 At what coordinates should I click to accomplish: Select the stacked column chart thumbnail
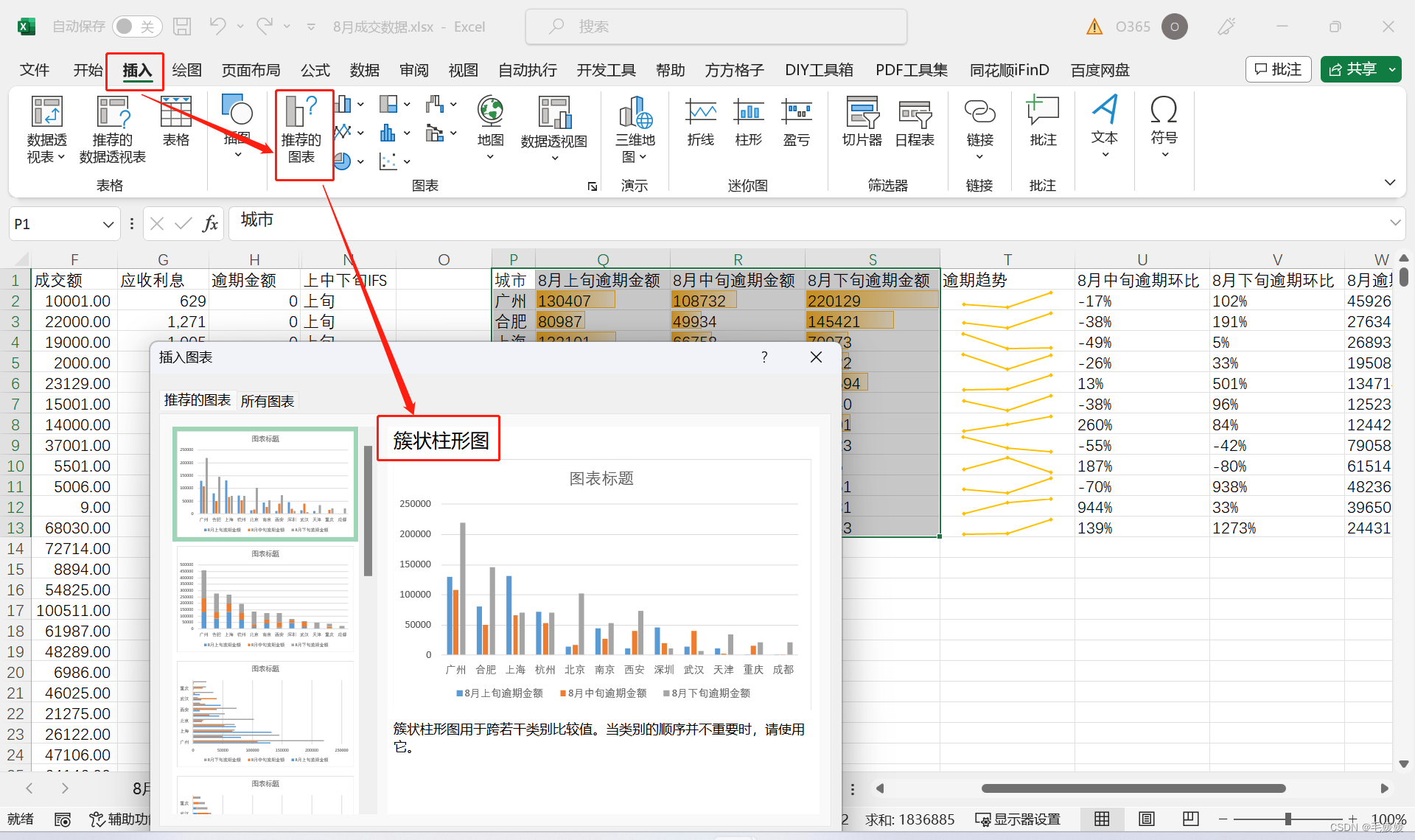[265, 599]
